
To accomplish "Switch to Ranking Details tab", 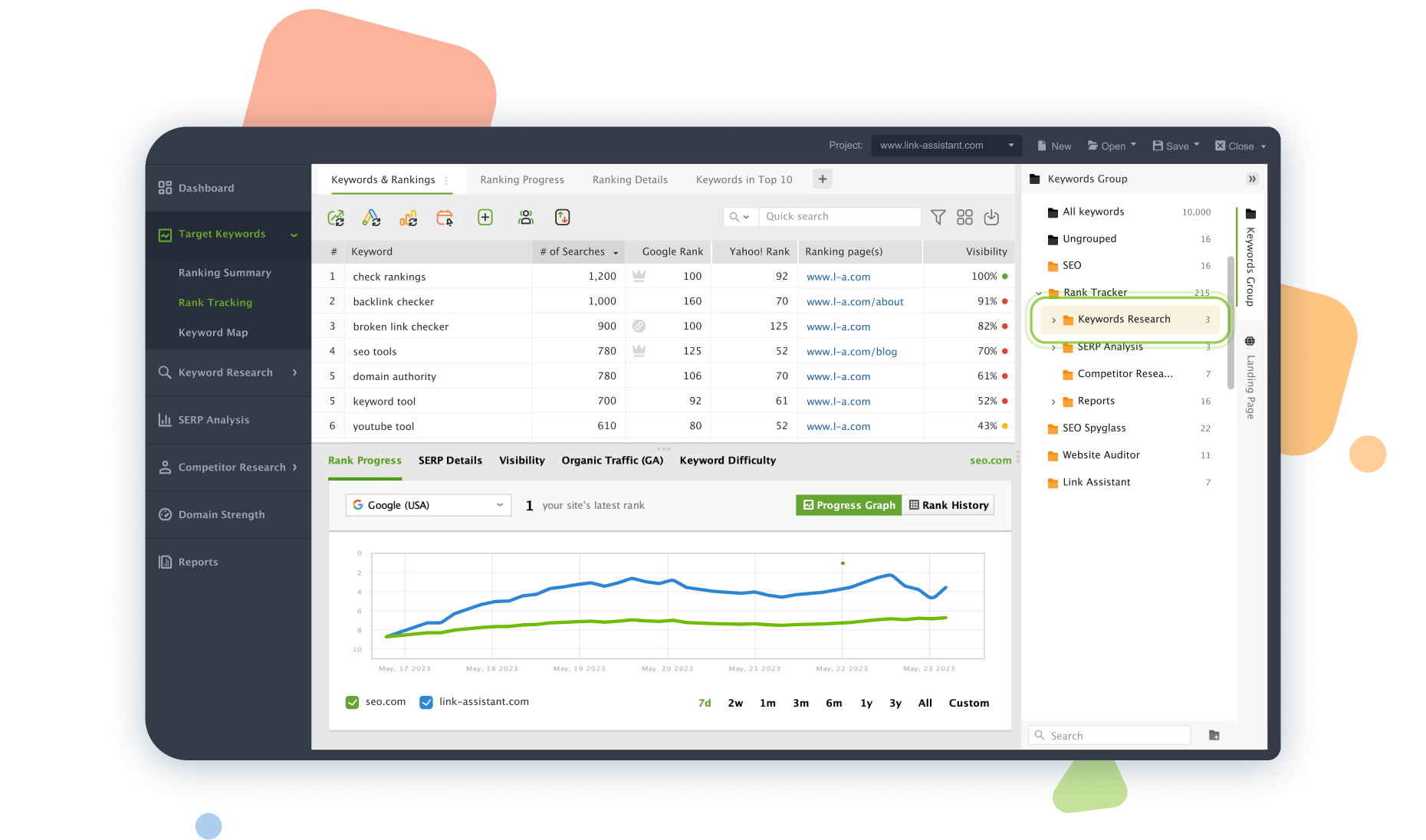I will click(x=630, y=180).
